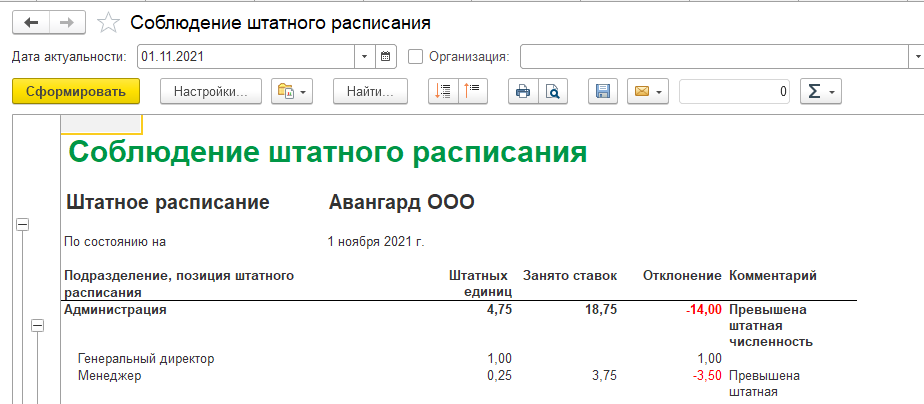This screenshot has height=404, width=924.
Task: Add report to favorites with star
Action: click(110, 22)
